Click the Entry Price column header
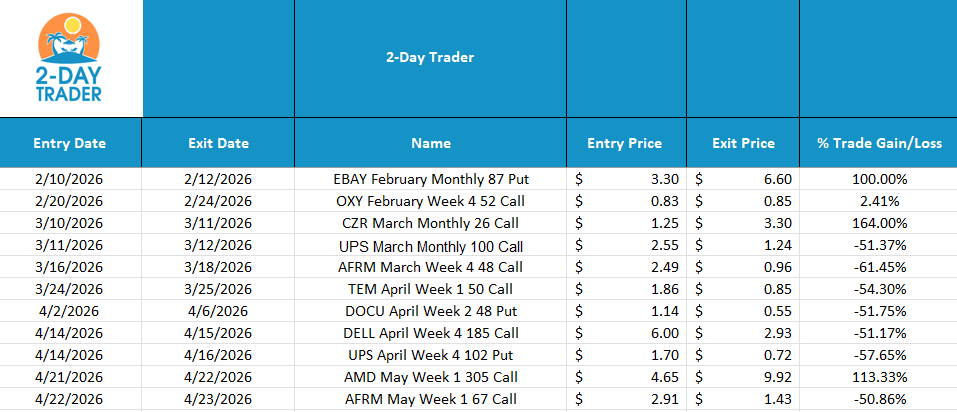 tap(624, 143)
